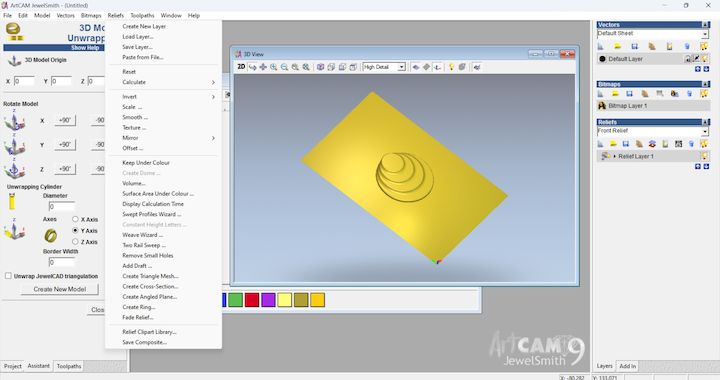Switch 3D View to 2D mode
This screenshot has height=380, width=720.
pos(241,67)
